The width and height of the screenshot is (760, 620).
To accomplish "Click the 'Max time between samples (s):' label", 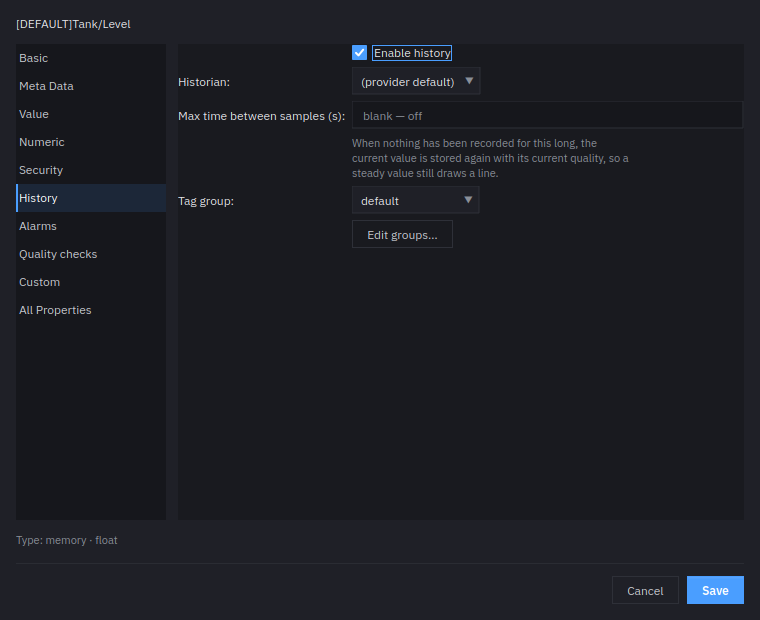I will point(261,116).
